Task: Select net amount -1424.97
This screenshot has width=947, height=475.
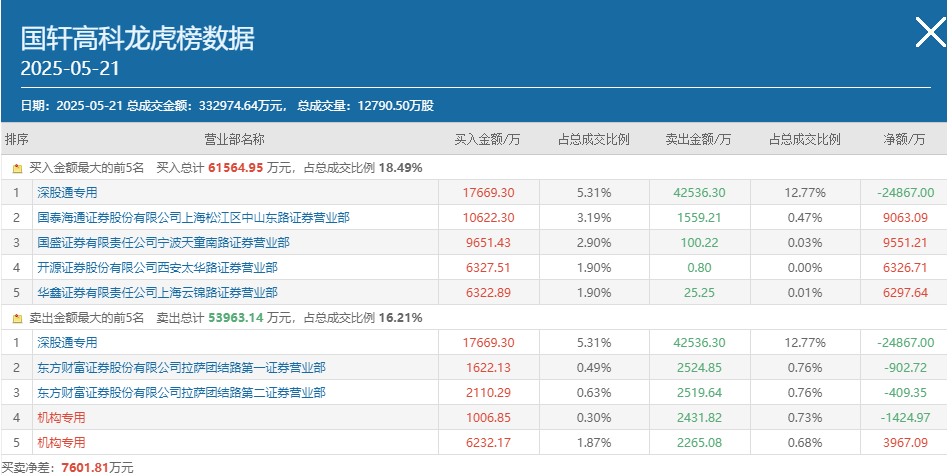Action: 905,418
